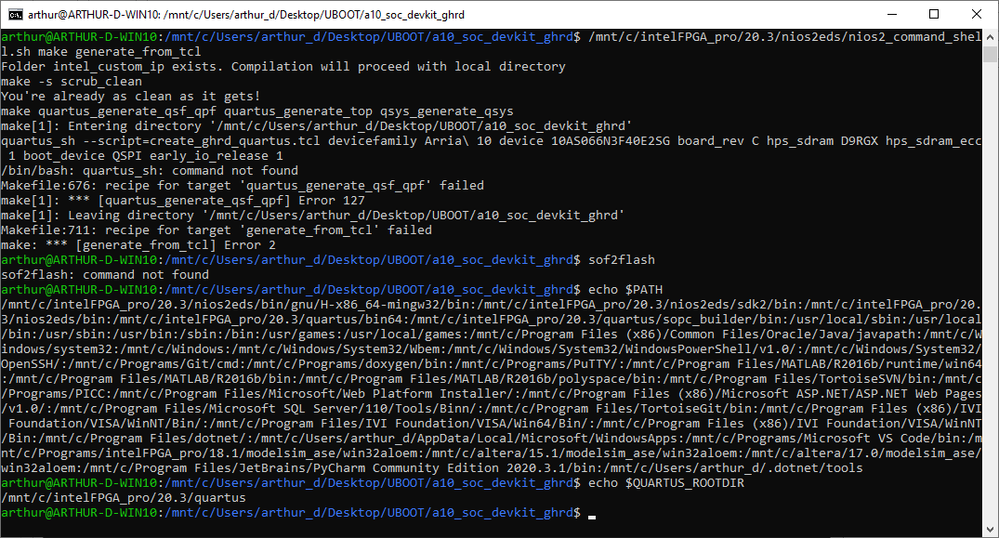Image resolution: width=999 pixels, height=538 pixels.
Task: Click 'make: *** [generate_from_tcl] Error 2'
Action: tap(138, 245)
